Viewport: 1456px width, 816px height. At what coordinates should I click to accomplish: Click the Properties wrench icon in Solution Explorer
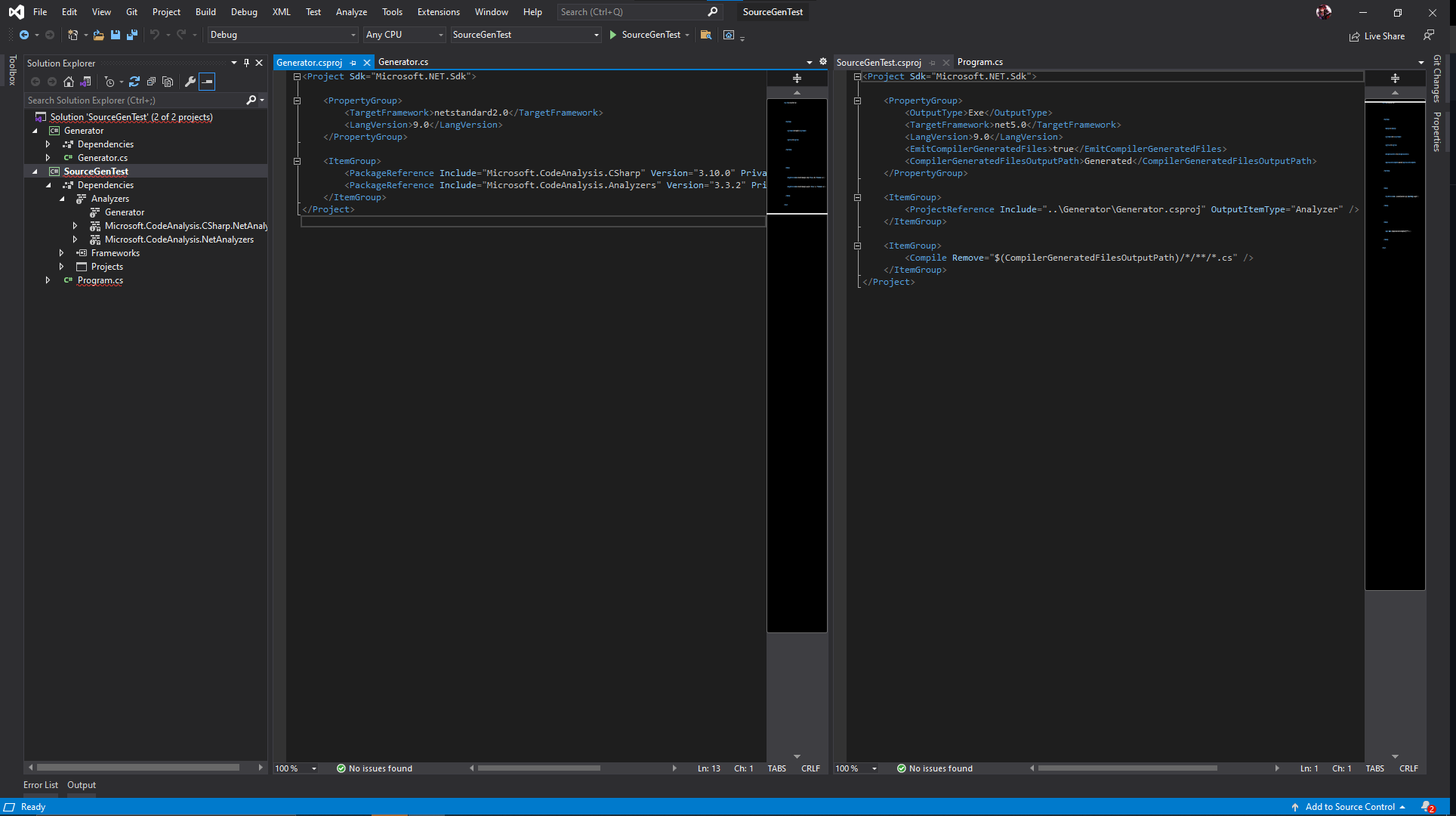190,82
